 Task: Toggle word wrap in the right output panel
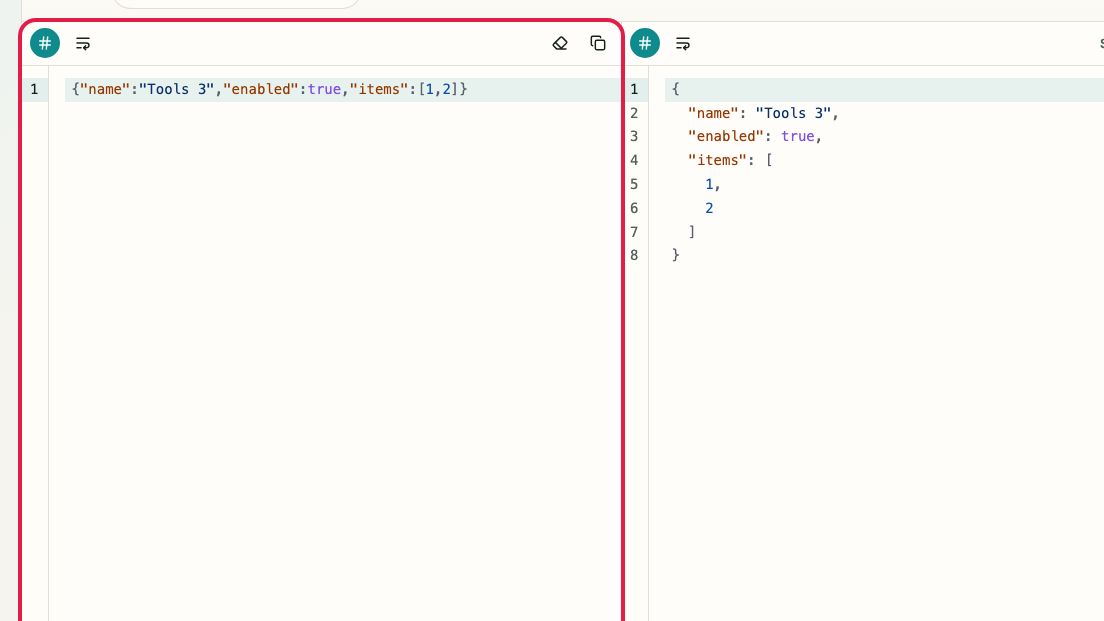[683, 44]
